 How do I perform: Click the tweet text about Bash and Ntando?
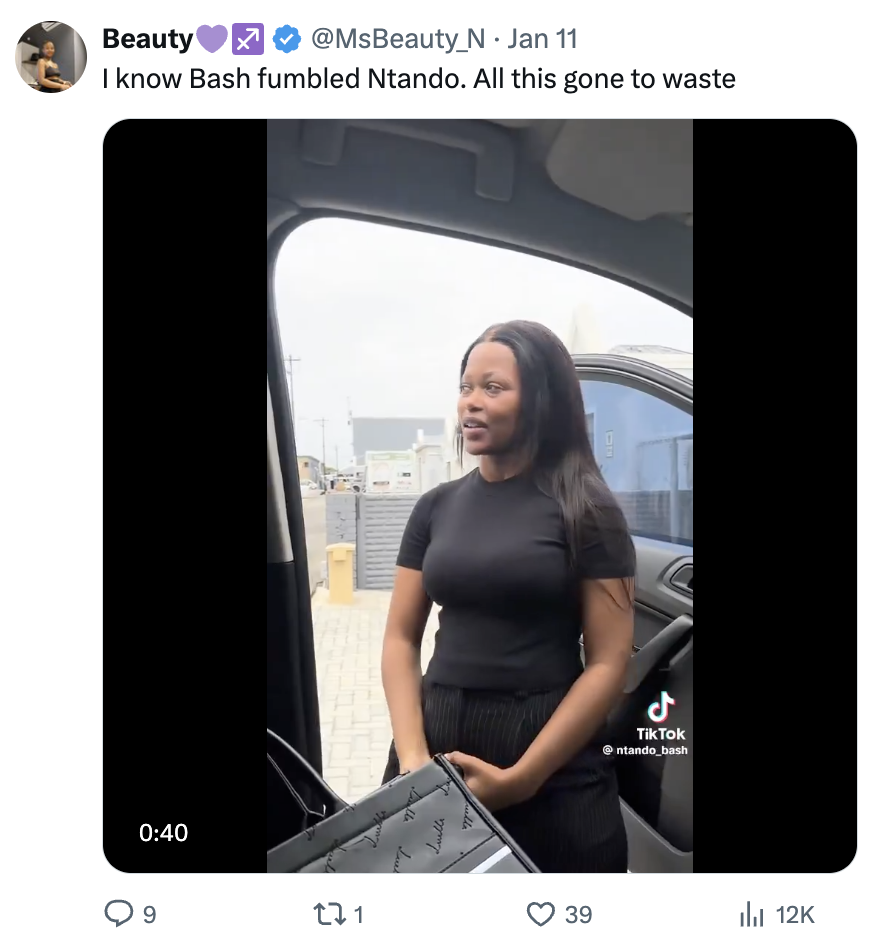[419, 79]
